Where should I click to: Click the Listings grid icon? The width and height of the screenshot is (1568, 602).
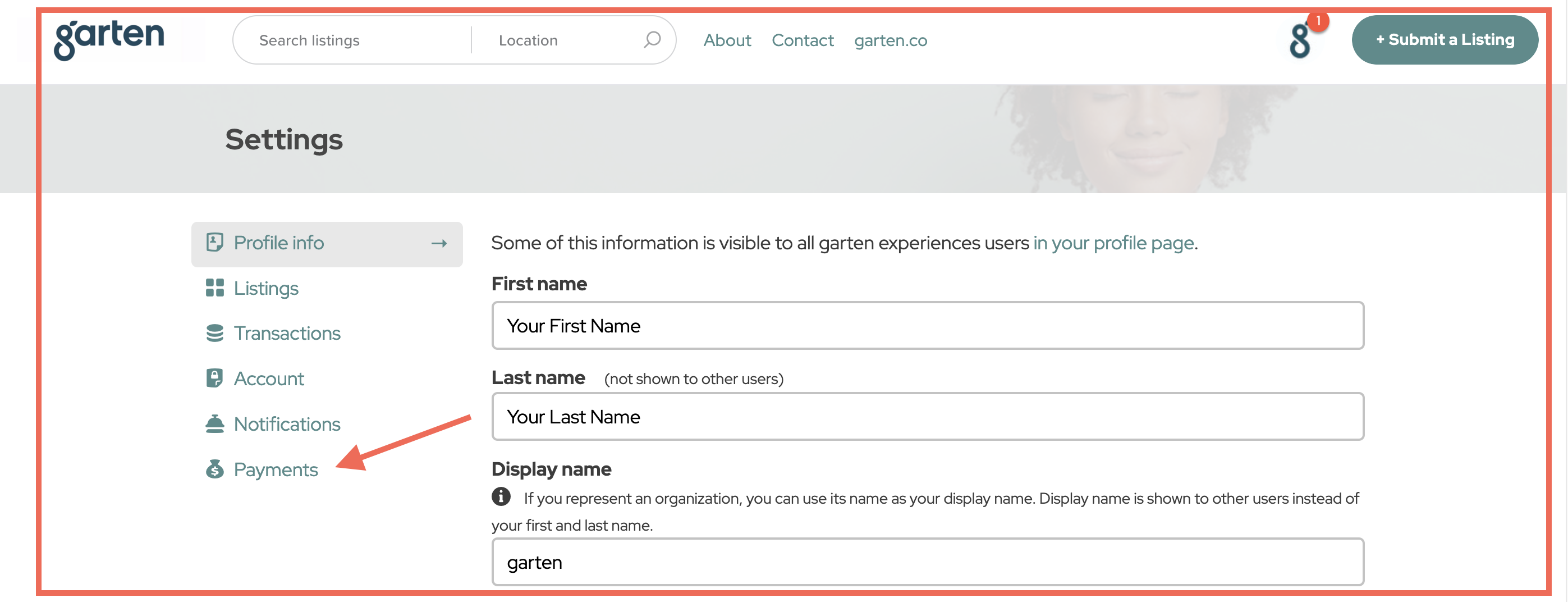pyautogui.click(x=215, y=288)
